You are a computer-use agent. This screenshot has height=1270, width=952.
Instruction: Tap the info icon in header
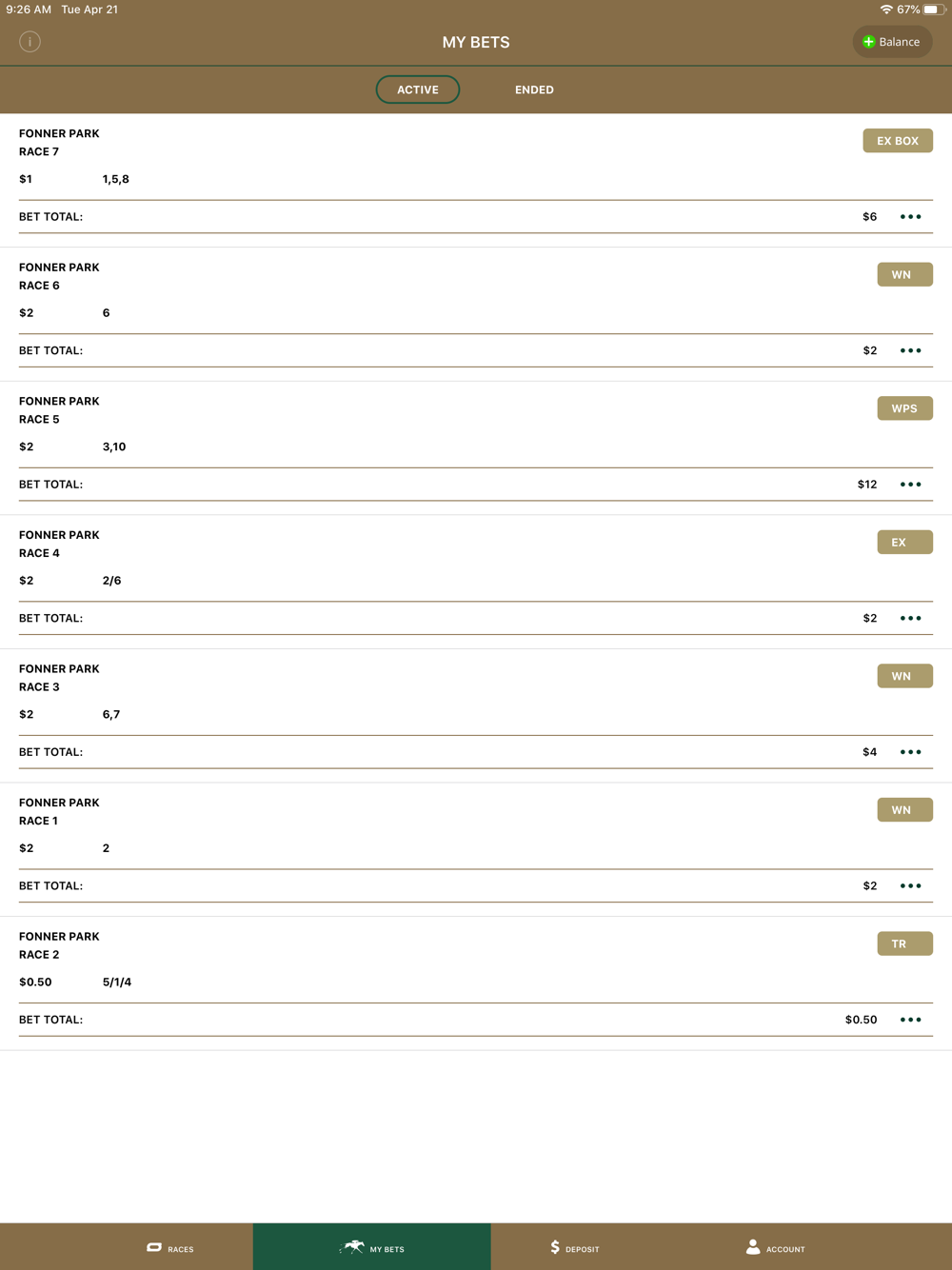[x=30, y=42]
